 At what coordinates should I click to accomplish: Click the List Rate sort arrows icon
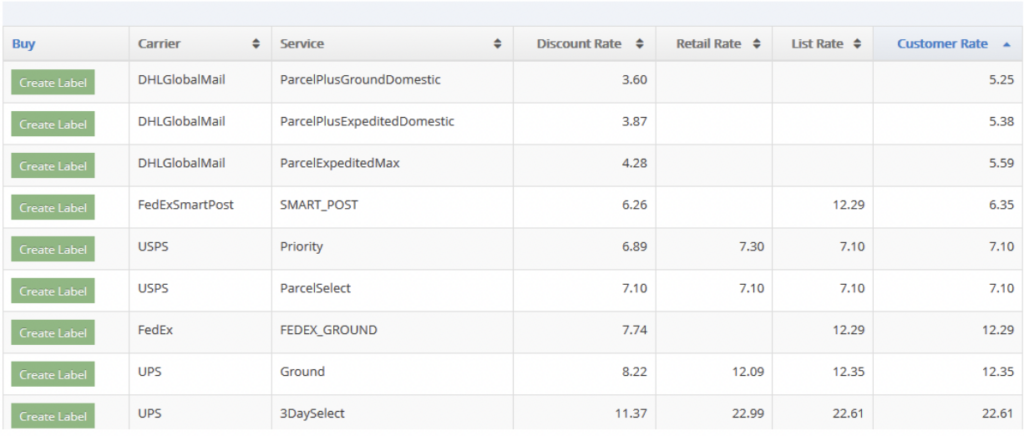pos(857,44)
